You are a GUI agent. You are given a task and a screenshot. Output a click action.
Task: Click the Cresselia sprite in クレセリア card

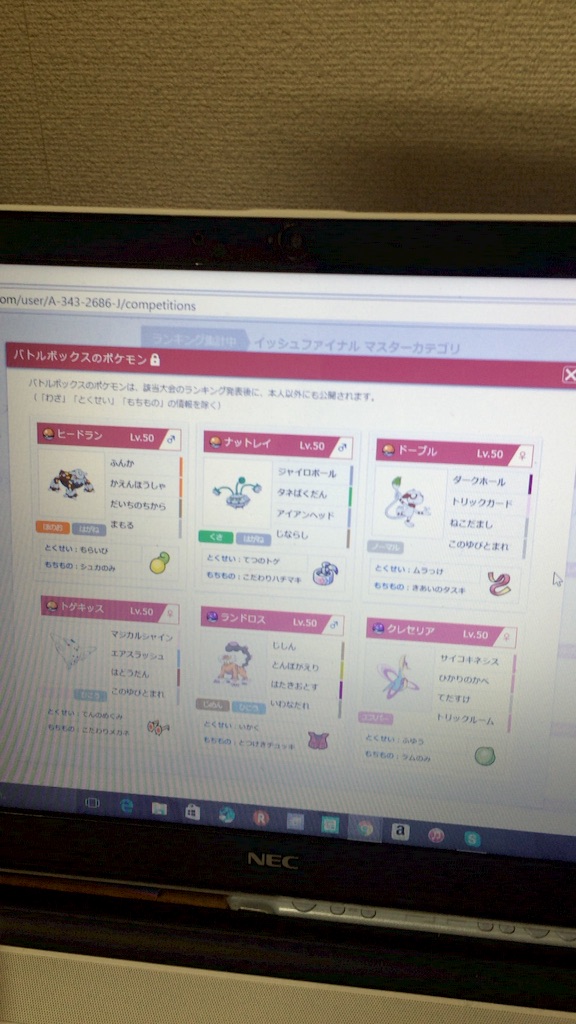click(398, 679)
